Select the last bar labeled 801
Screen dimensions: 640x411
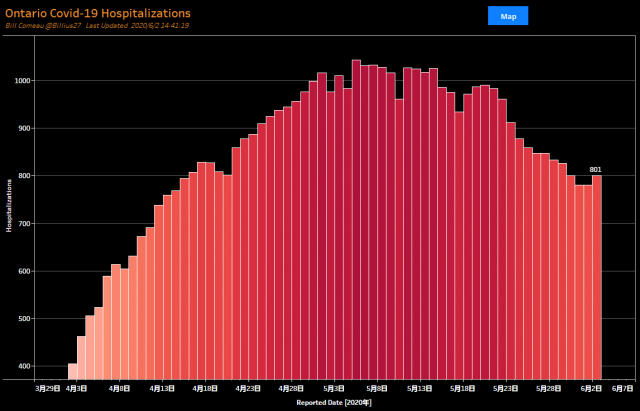[597, 278]
